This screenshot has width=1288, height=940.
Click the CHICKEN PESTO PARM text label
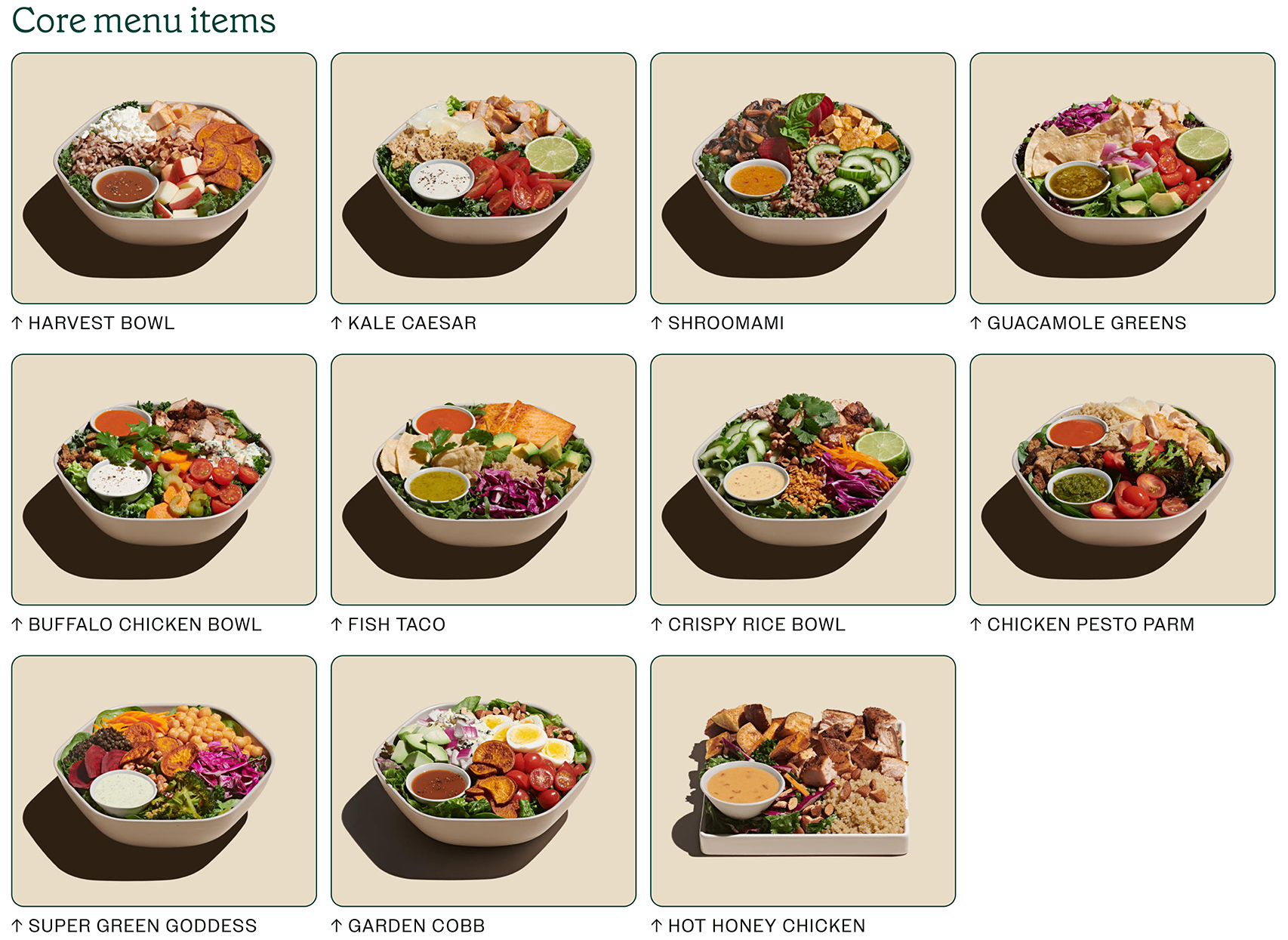click(1091, 624)
